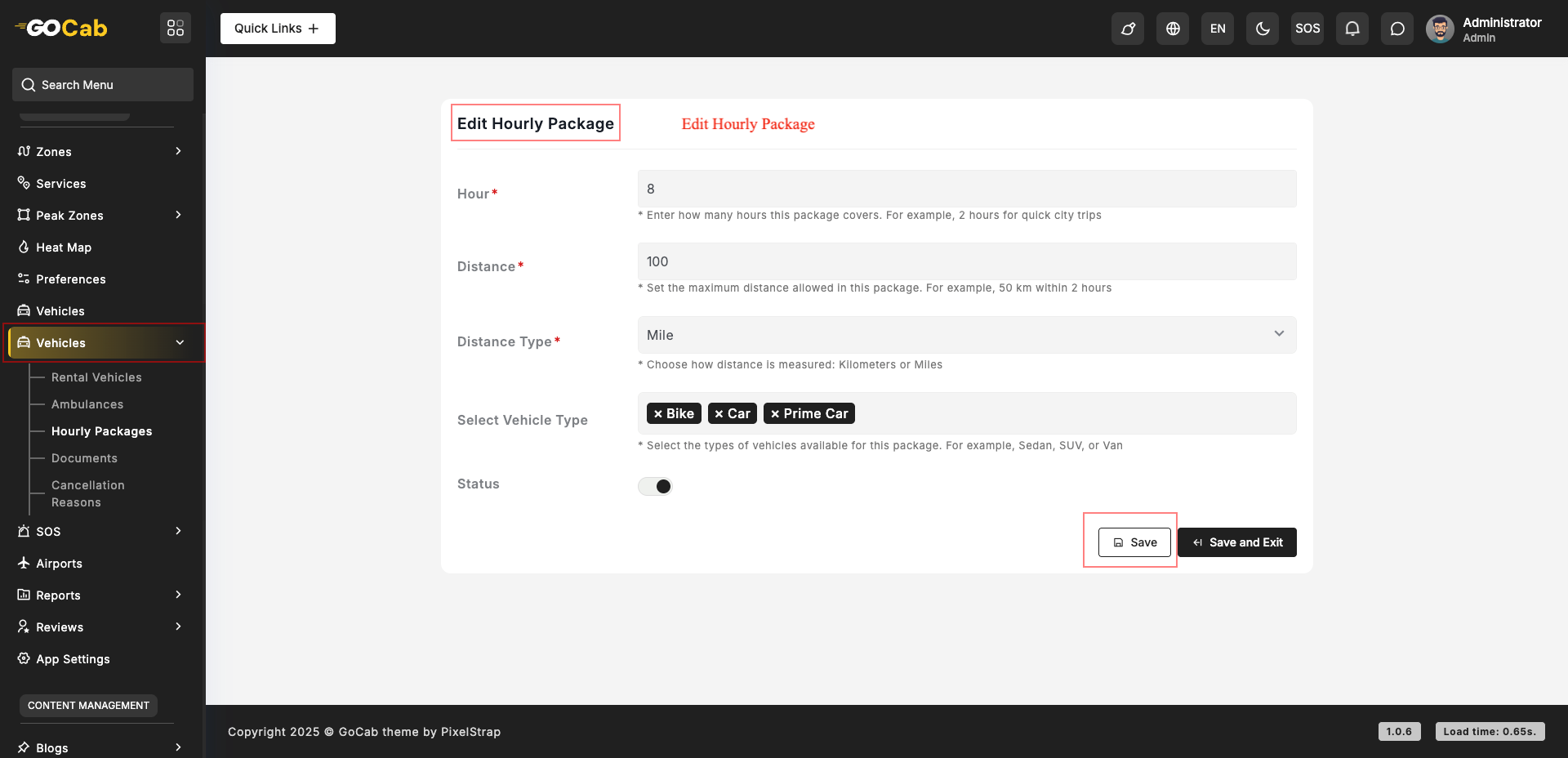Viewport: 1568px width, 758px height.
Task: Open the chat bubble icon
Action: coord(1397,29)
